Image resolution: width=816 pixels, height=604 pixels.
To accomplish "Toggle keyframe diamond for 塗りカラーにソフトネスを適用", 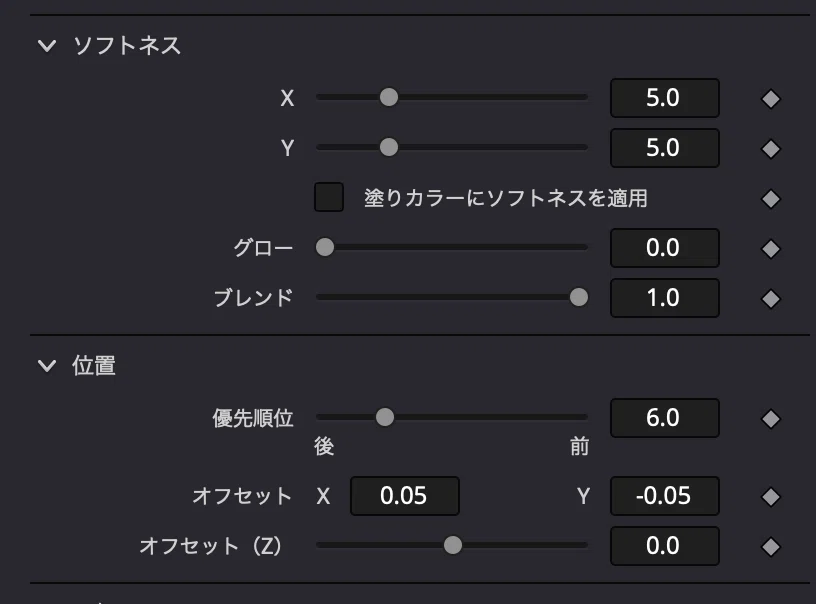I will tap(770, 198).
